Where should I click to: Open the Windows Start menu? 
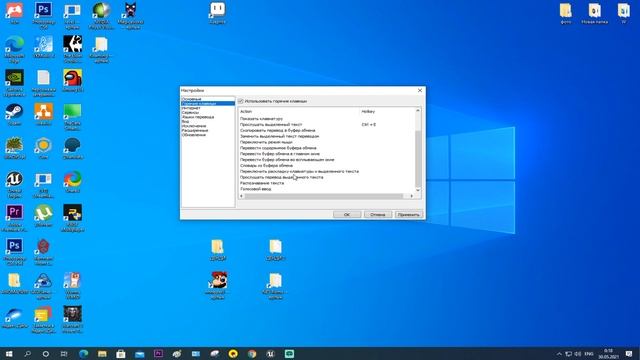[x=9, y=353]
